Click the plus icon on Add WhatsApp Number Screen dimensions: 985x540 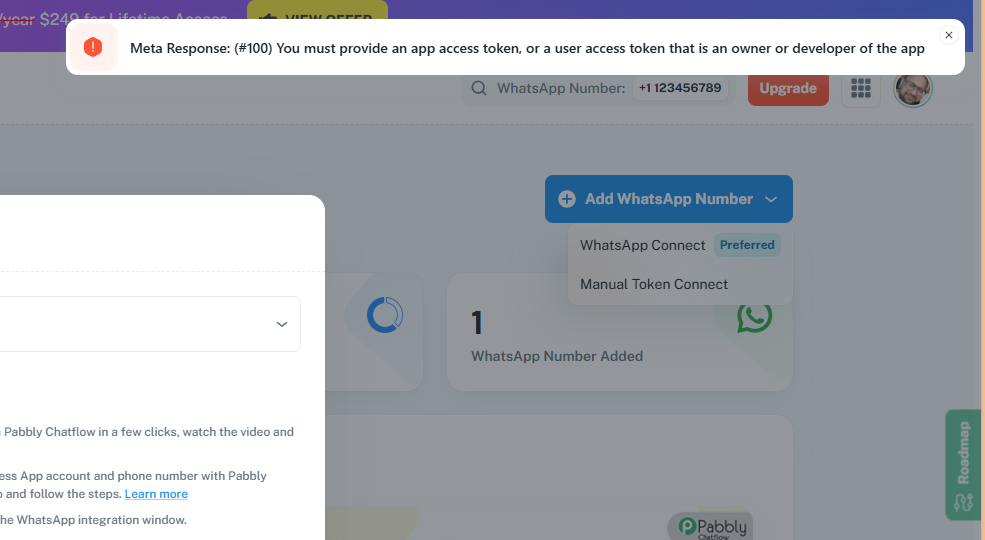tap(567, 199)
